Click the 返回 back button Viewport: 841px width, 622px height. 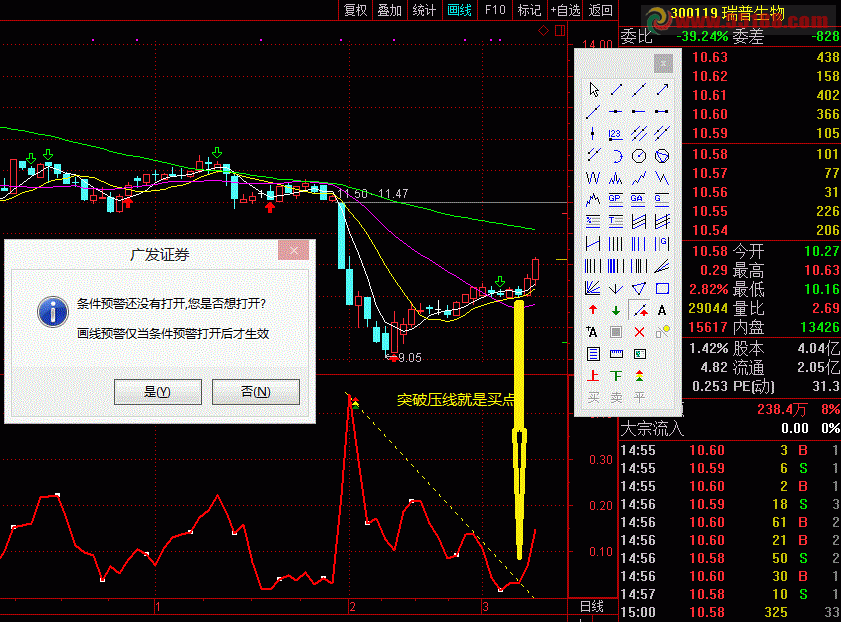pos(600,10)
